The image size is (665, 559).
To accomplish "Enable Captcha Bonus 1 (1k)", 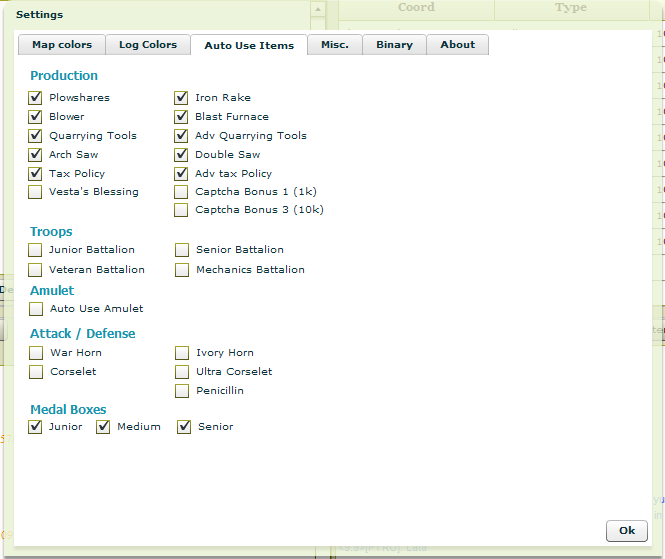I will pyautogui.click(x=181, y=192).
